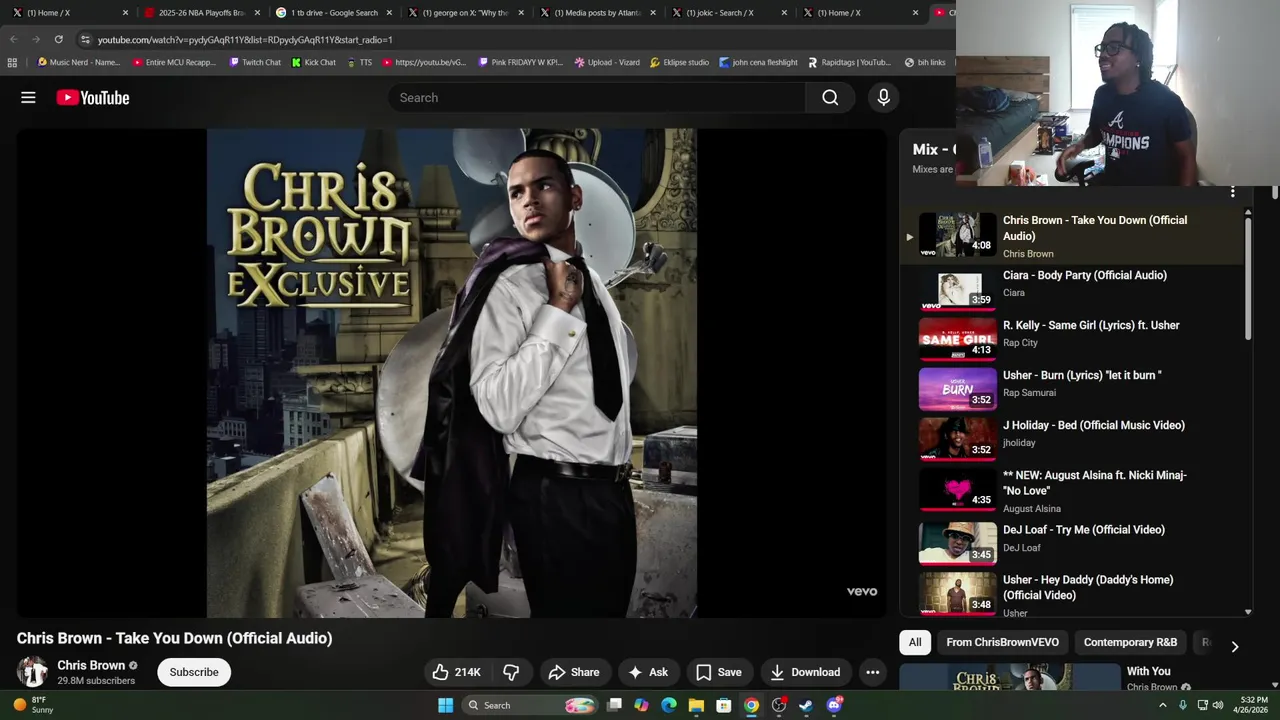1280x720 pixels.
Task: Open Microsoft Store from the taskbar
Action: tap(723, 705)
